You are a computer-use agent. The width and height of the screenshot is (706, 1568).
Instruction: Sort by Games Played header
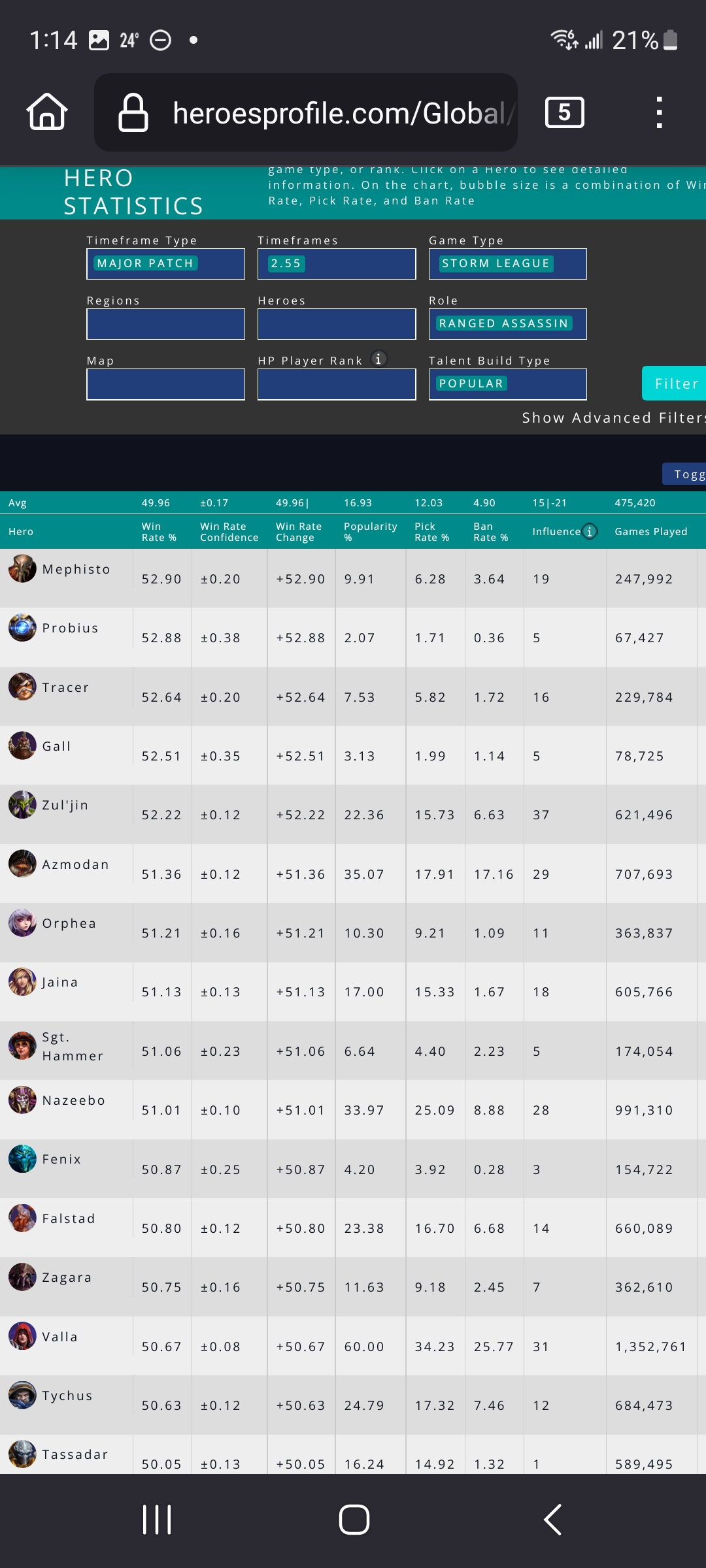(x=651, y=532)
